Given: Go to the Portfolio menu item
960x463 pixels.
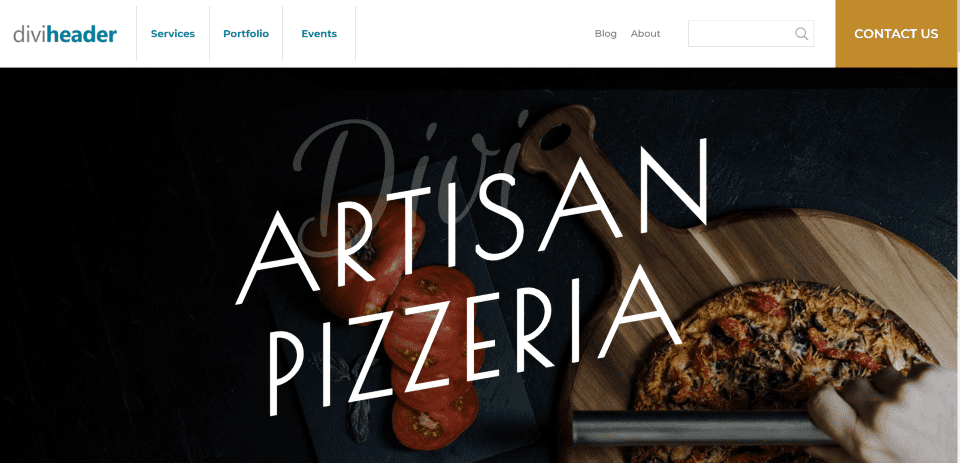Looking at the screenshot, I should [x=246, y=34].
